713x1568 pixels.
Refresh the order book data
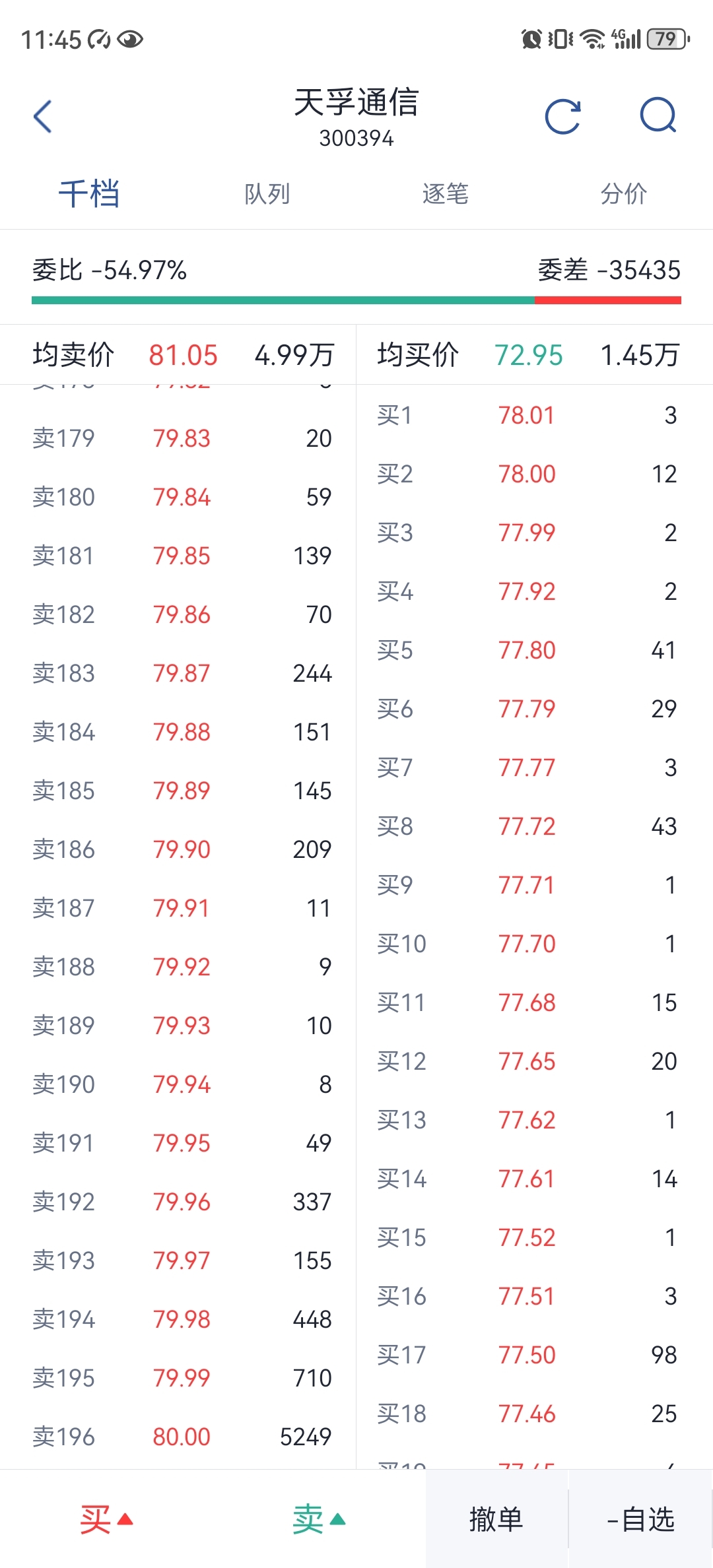563,117
